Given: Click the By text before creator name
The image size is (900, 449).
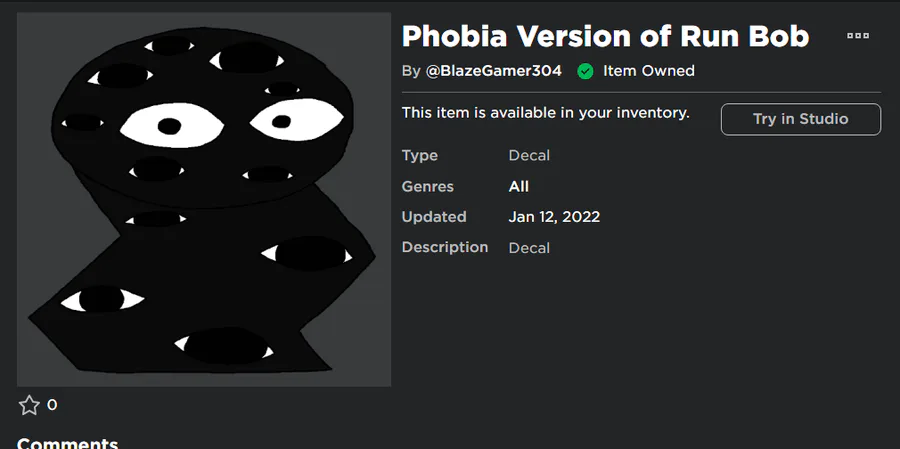Looking at the screenshot, I should click(x=411, y=71).
